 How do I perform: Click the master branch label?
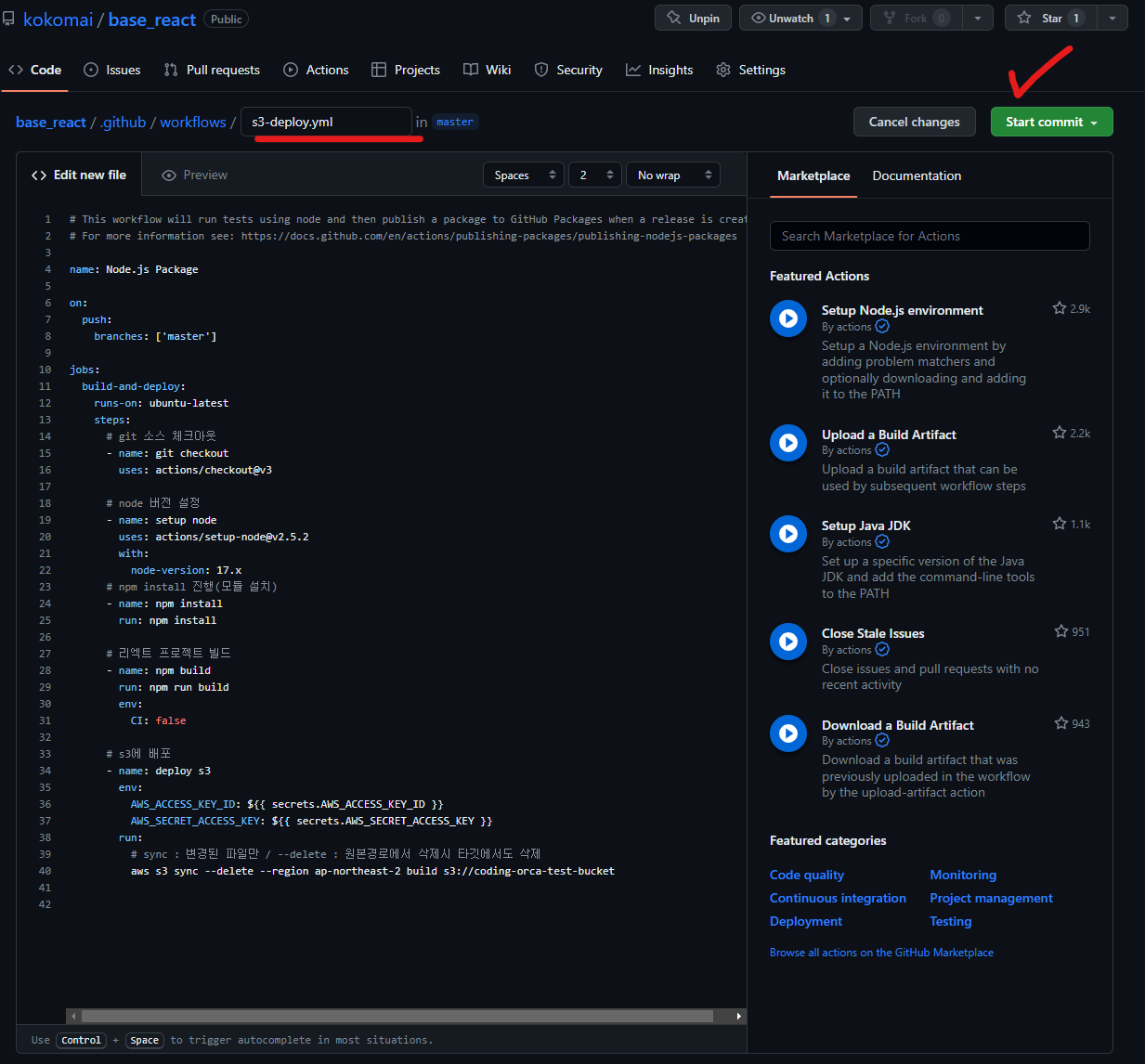point(455,122)
